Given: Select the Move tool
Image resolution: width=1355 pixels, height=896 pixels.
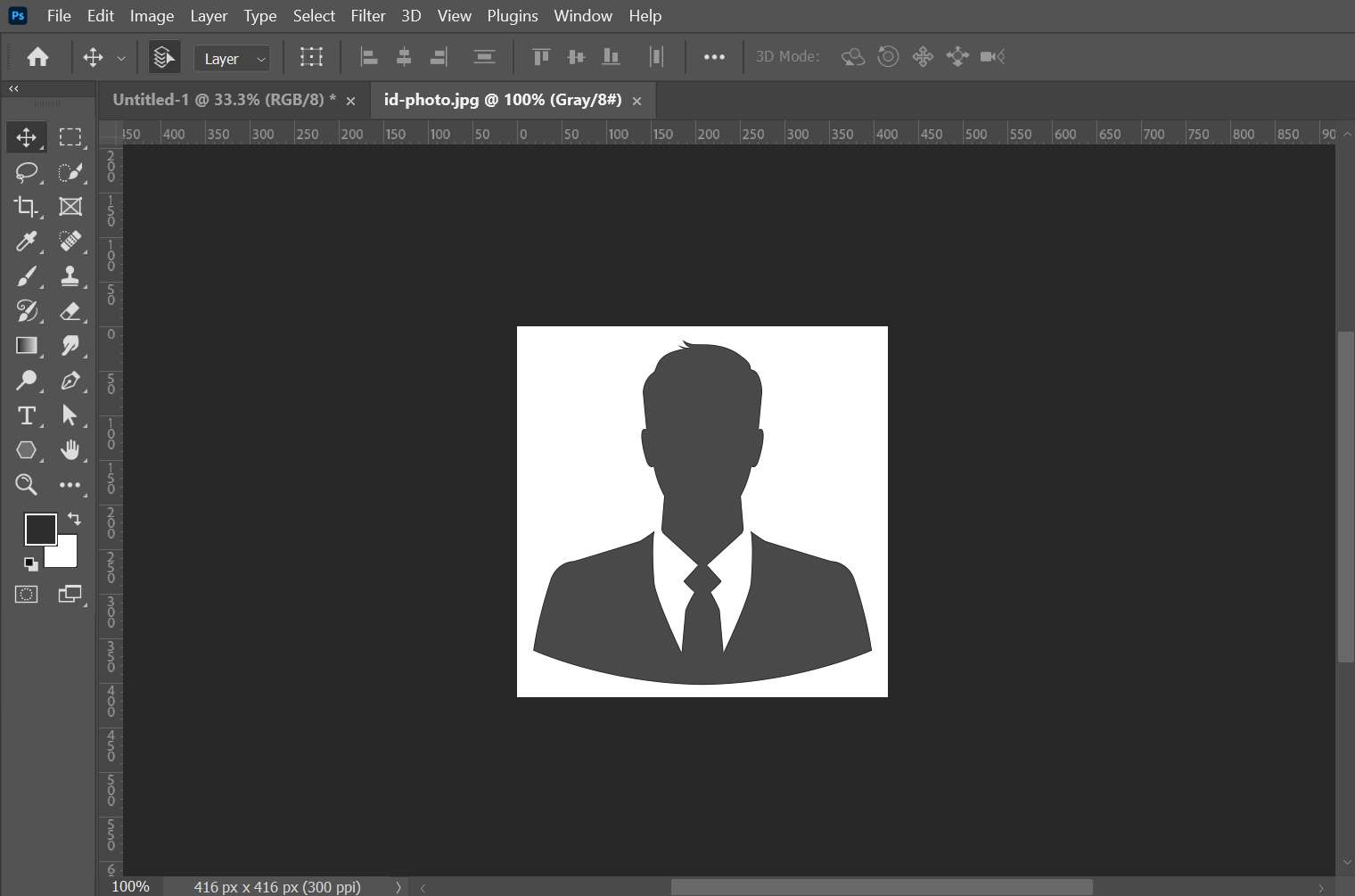Looking at the screenshot, I should pos(26,136).
